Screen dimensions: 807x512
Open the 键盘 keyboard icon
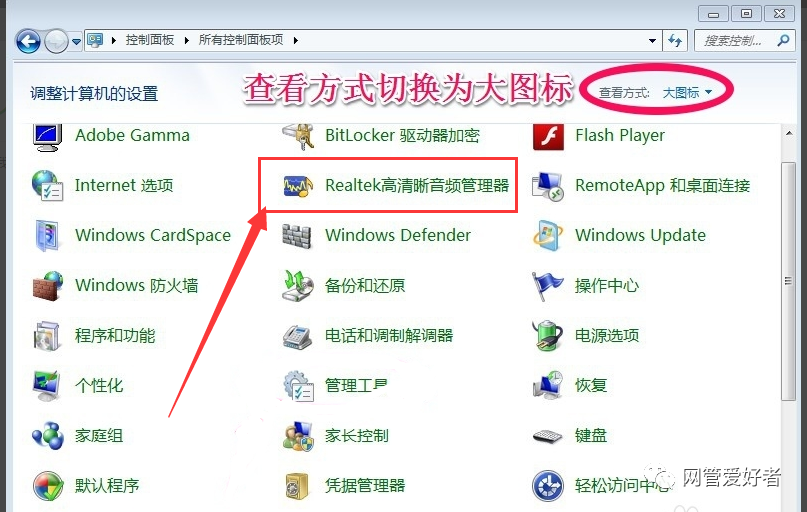[x=547, y=437]
